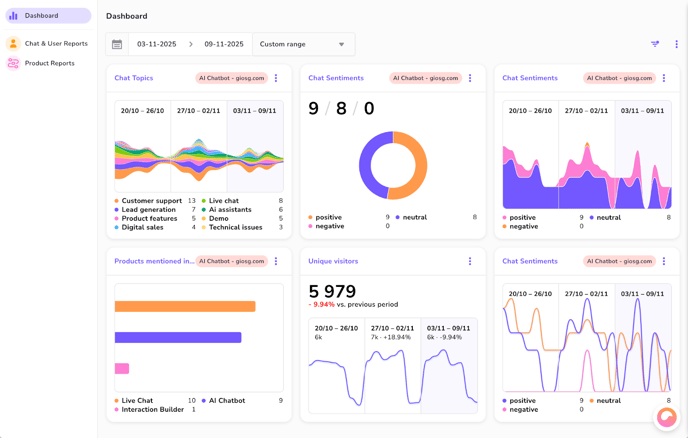Click the Chat Topics card title
688x438 pixels.
[x=134, y=78]
